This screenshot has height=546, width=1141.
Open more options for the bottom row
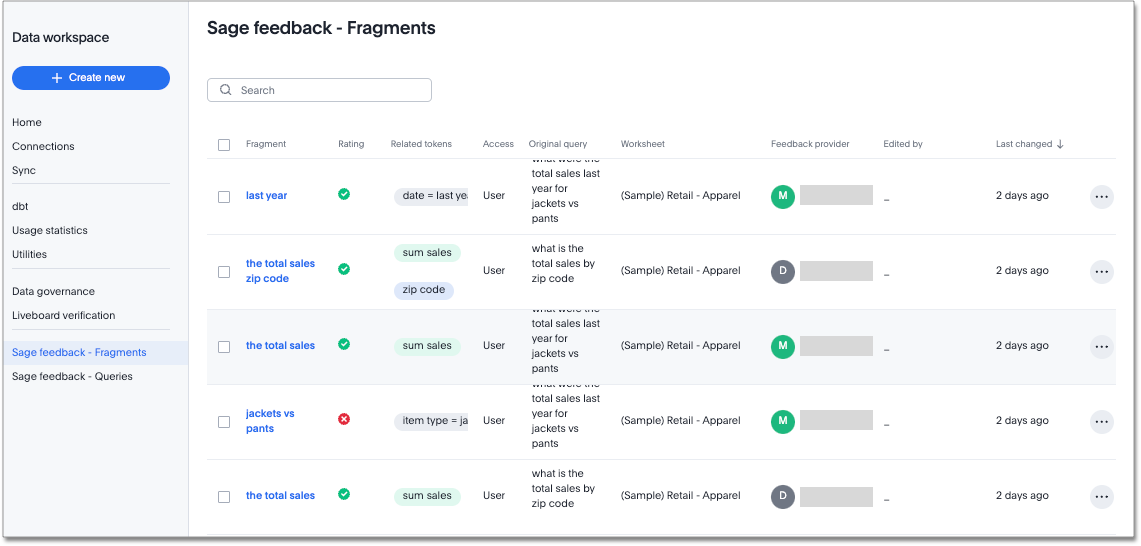coord(1101,497)
